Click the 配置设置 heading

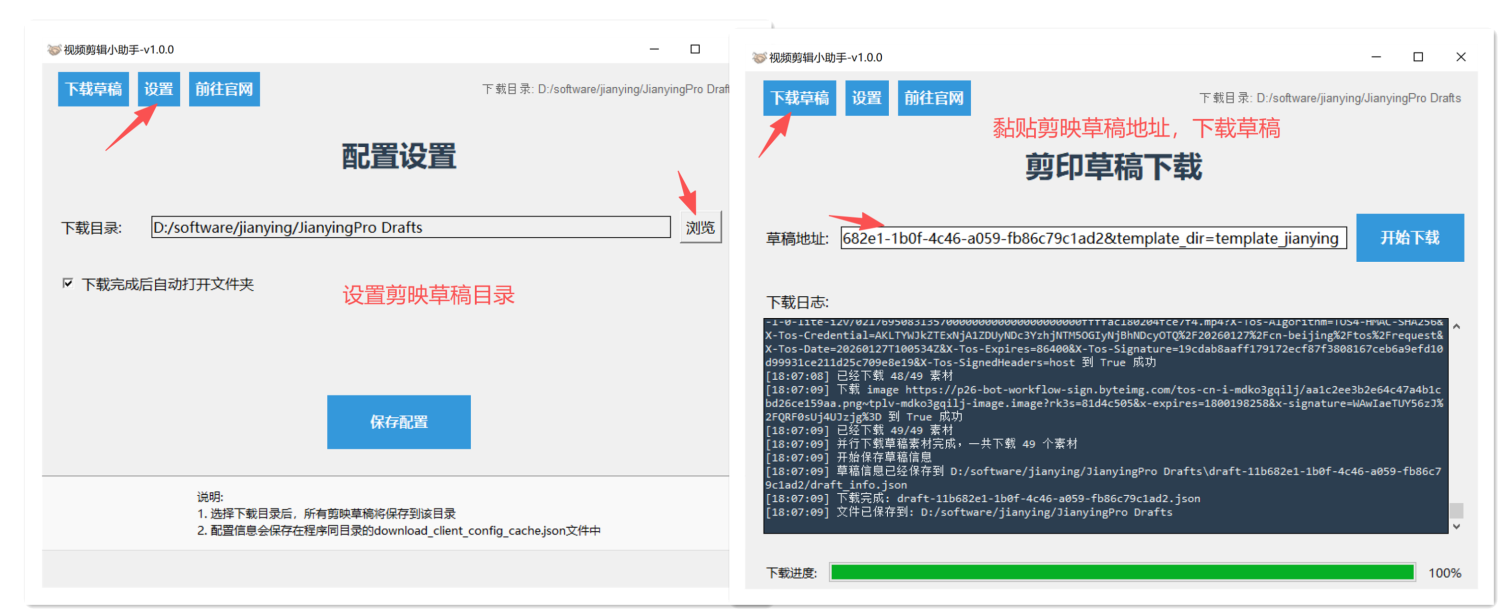[x=399, y=156]
